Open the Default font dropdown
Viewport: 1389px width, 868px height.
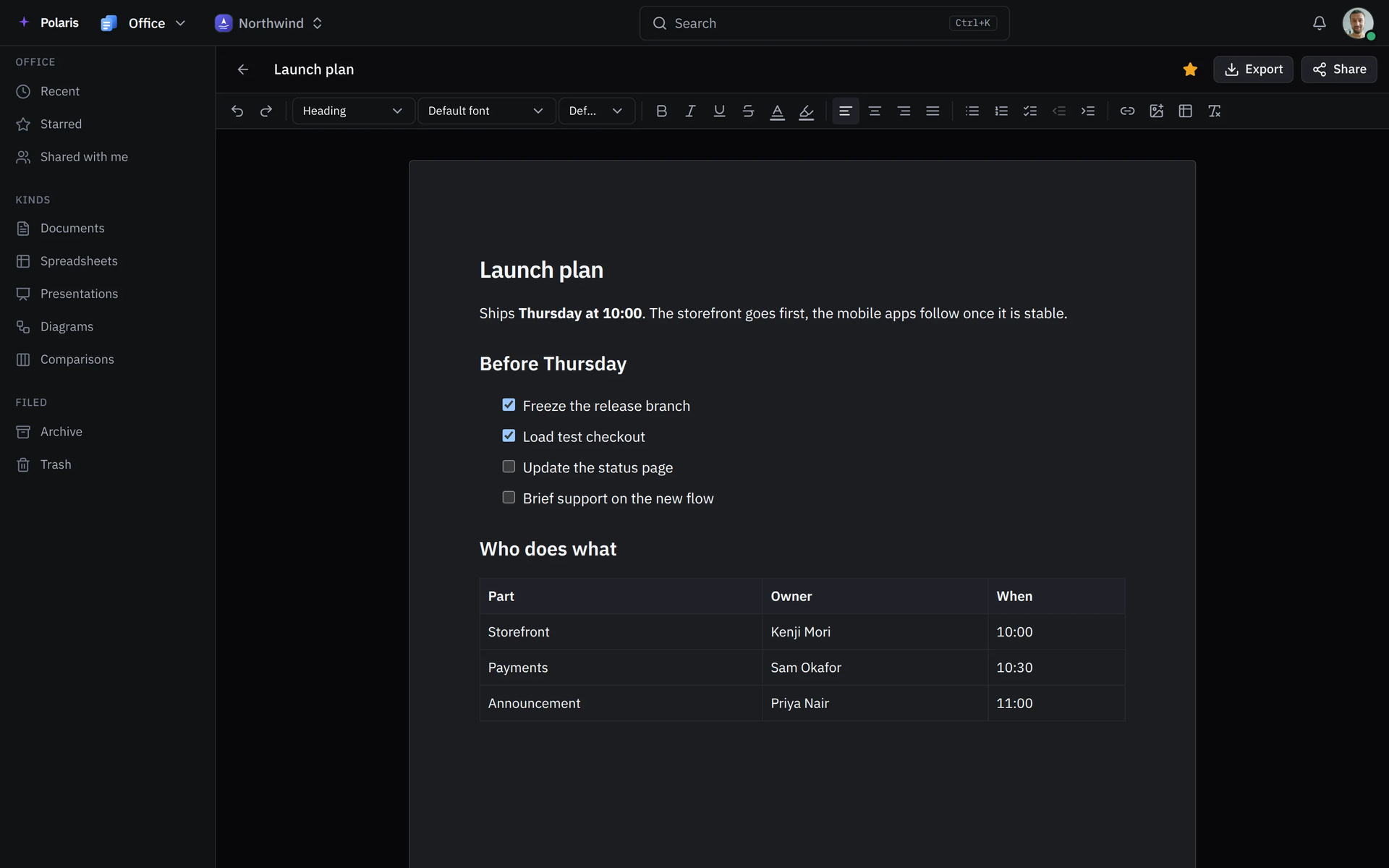pyautogui.click(x=486, y=111)
